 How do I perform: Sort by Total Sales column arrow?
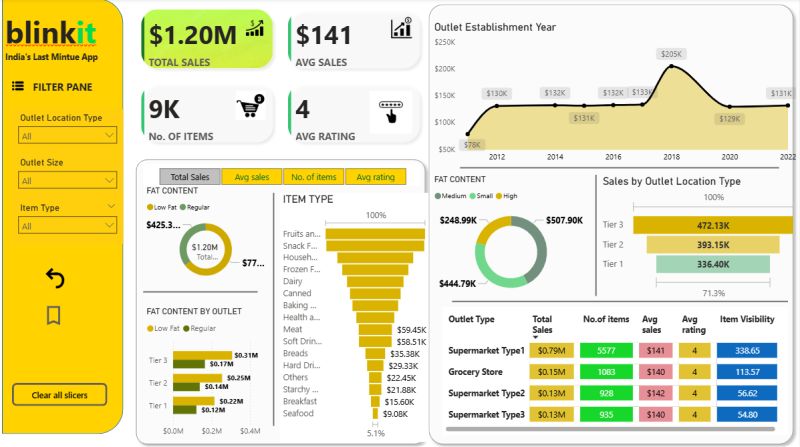coord(536,337)
